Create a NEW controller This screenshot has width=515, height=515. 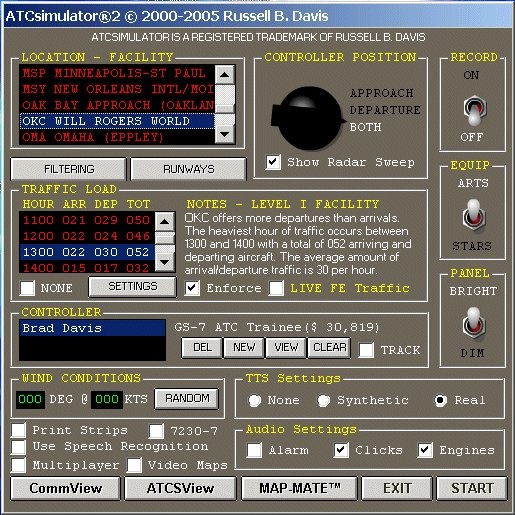pos(244,348)
